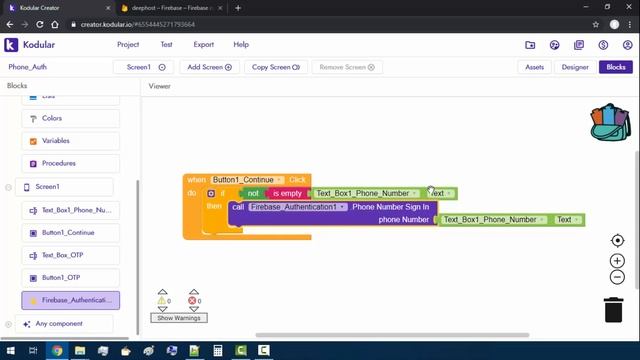Click the Show Warnings button
640x360 pixels.
click(x=179, y=318)
